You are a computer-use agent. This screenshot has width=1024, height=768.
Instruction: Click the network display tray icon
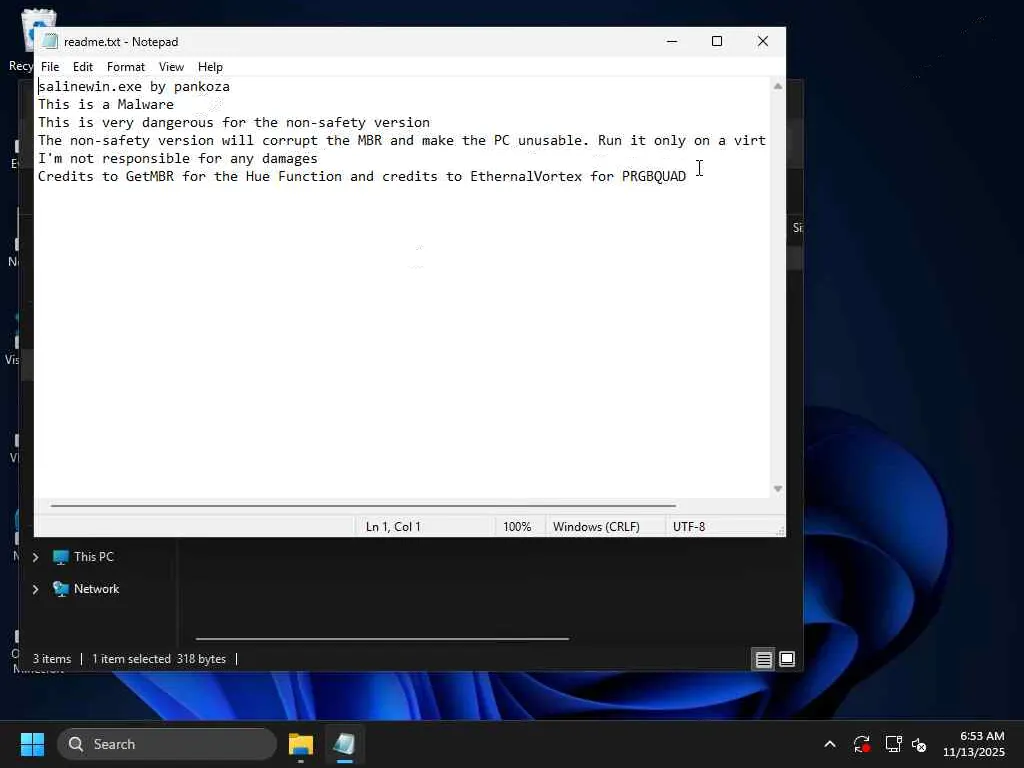pyautogui.click(x=893, y=744)
